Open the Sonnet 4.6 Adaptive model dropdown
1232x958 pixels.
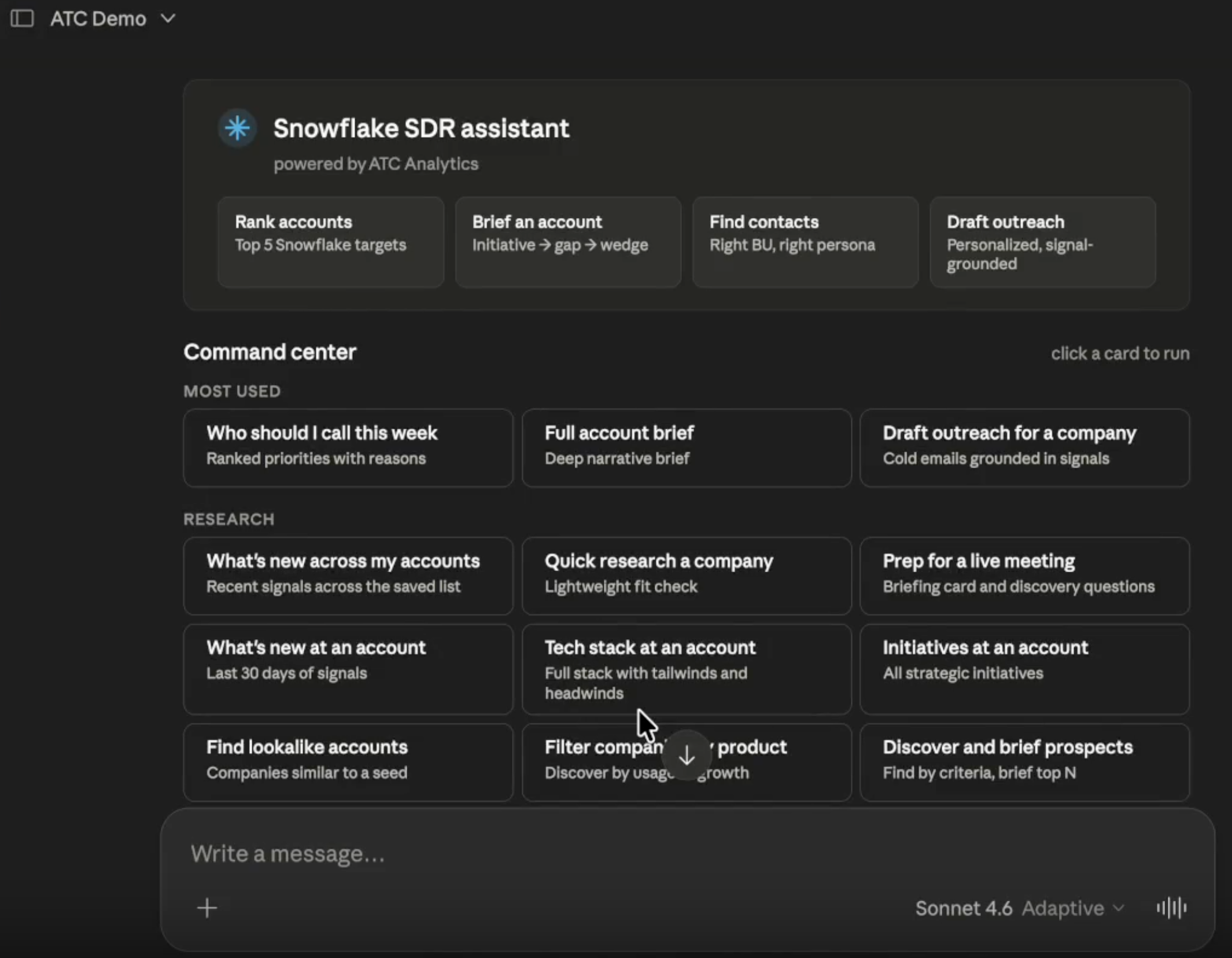pos(1019,908)
